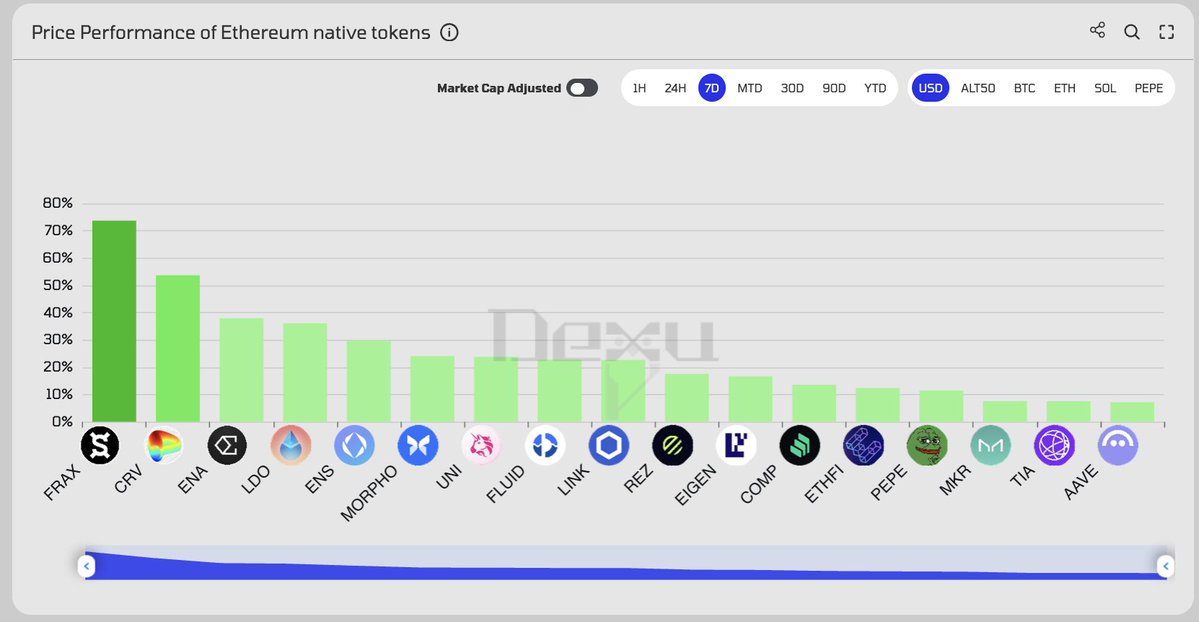
Task: Click the LDO token logo
Action: (291, 445)
